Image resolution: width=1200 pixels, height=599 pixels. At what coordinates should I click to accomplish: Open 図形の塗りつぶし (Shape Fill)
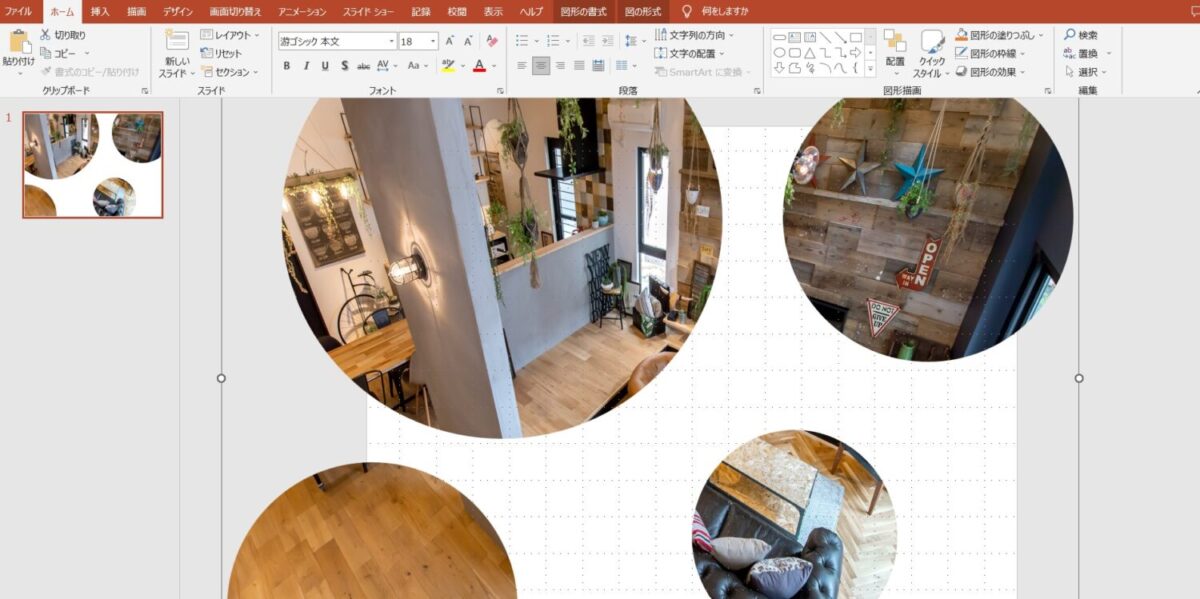999,35
